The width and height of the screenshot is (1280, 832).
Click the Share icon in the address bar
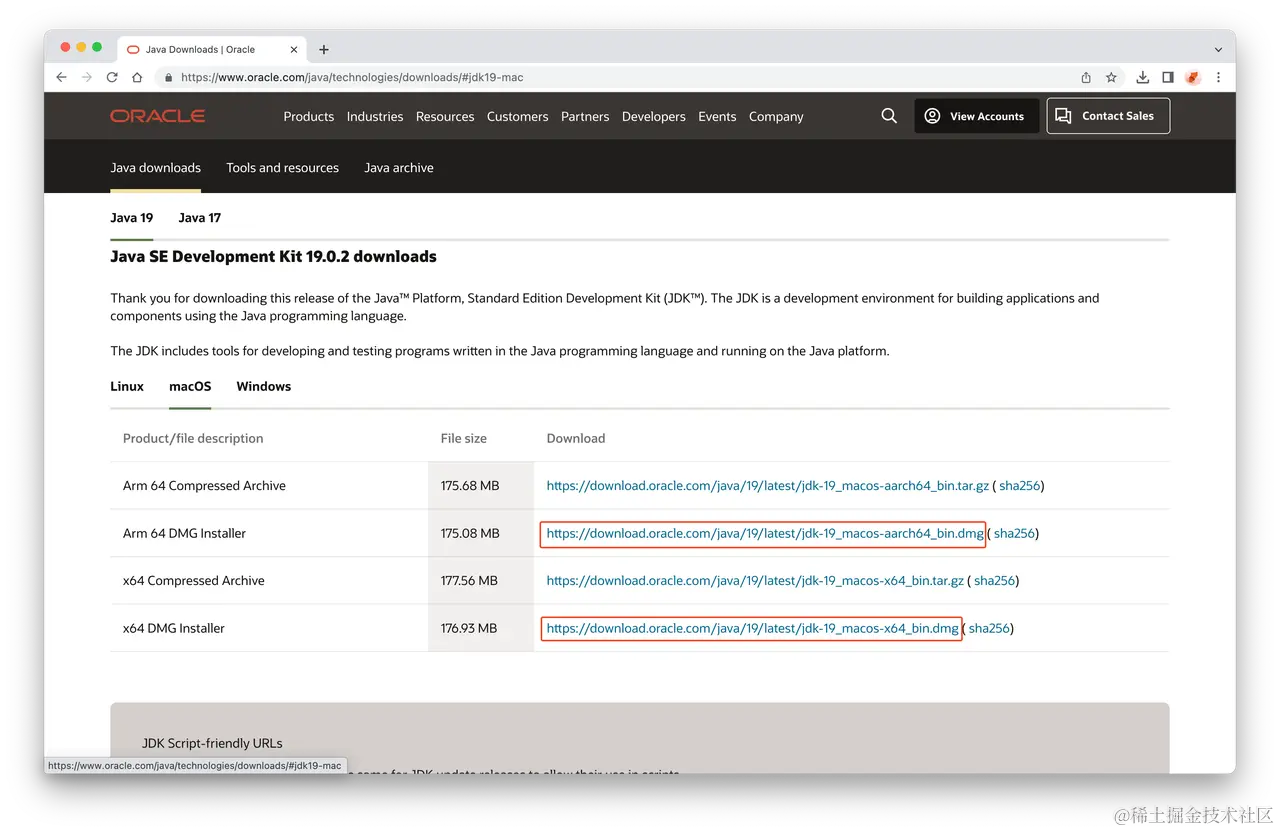pyautogui.click(x=1086, y=77)
